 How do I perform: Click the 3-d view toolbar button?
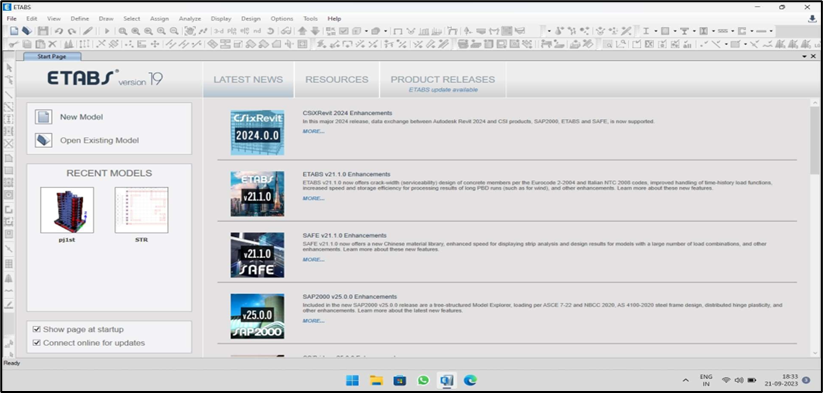click(219, 31)
